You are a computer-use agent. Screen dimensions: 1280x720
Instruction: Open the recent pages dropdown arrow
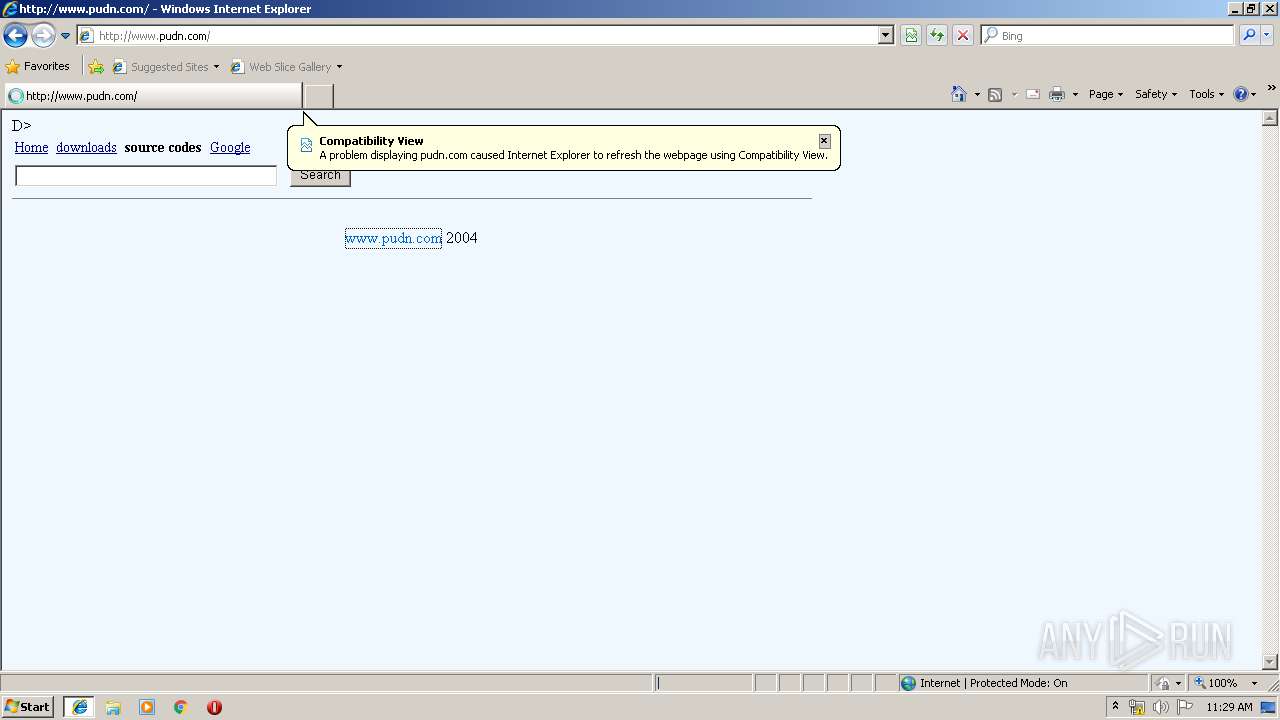(66, 36)
